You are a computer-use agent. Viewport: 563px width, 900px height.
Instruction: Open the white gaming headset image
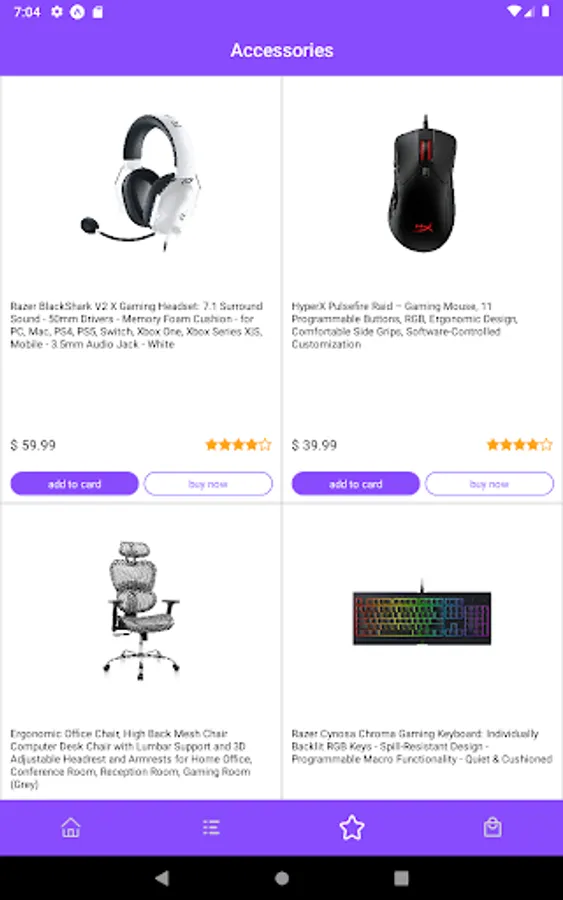tap(141, 182)
